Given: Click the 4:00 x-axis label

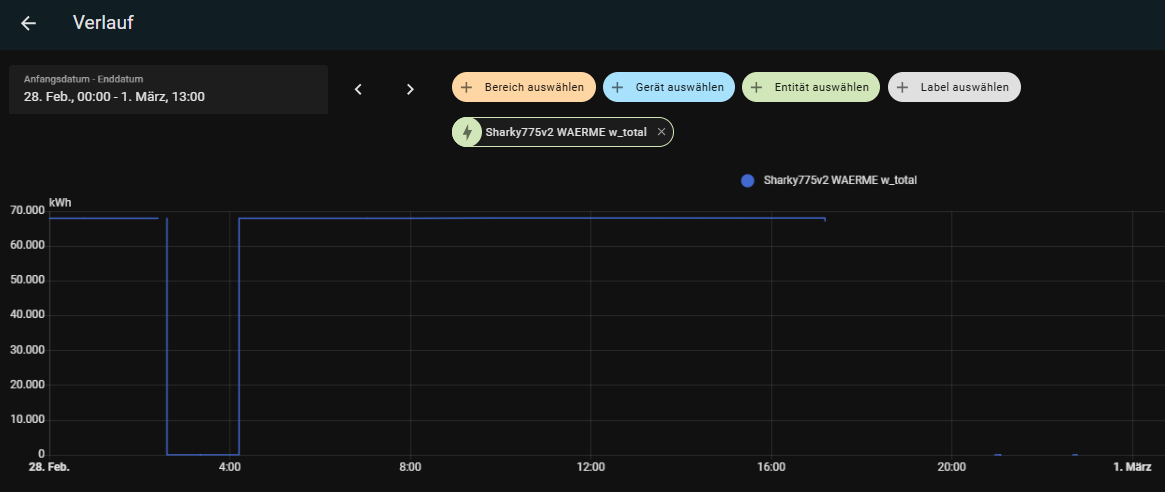Looking at the screenshot, I should [x=229, y=467].
